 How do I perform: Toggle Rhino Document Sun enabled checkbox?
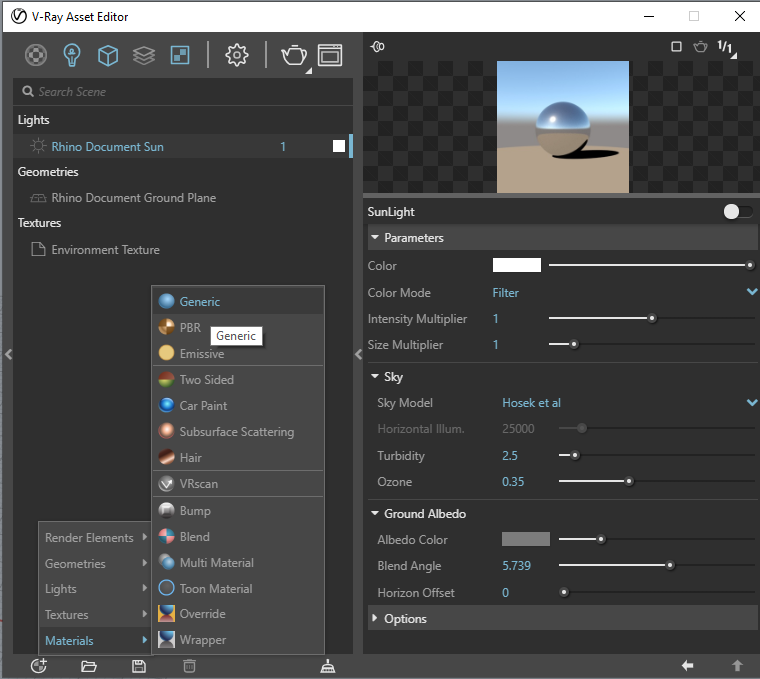pos(339,146)
